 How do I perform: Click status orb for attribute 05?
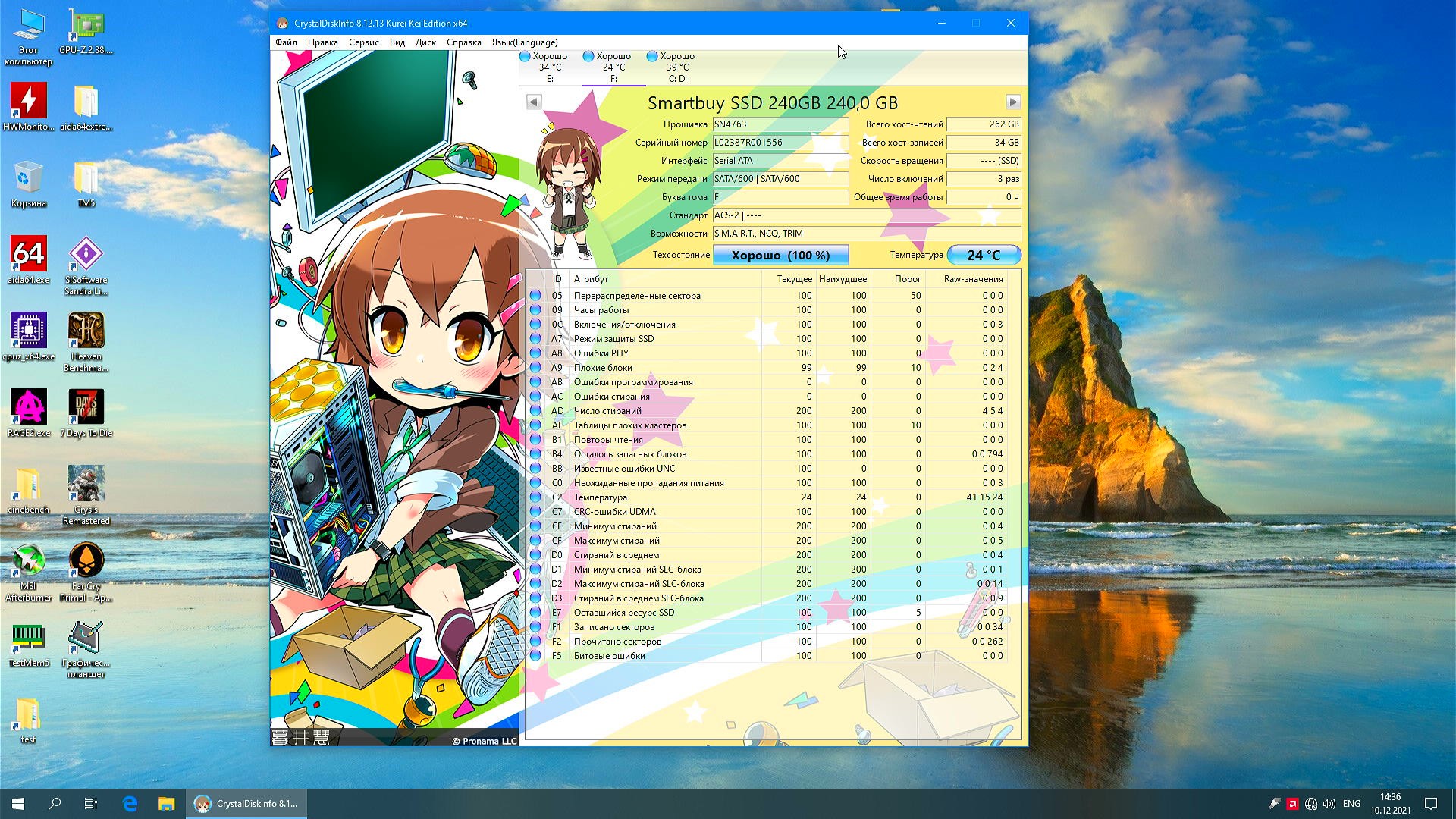pos(535,296)
